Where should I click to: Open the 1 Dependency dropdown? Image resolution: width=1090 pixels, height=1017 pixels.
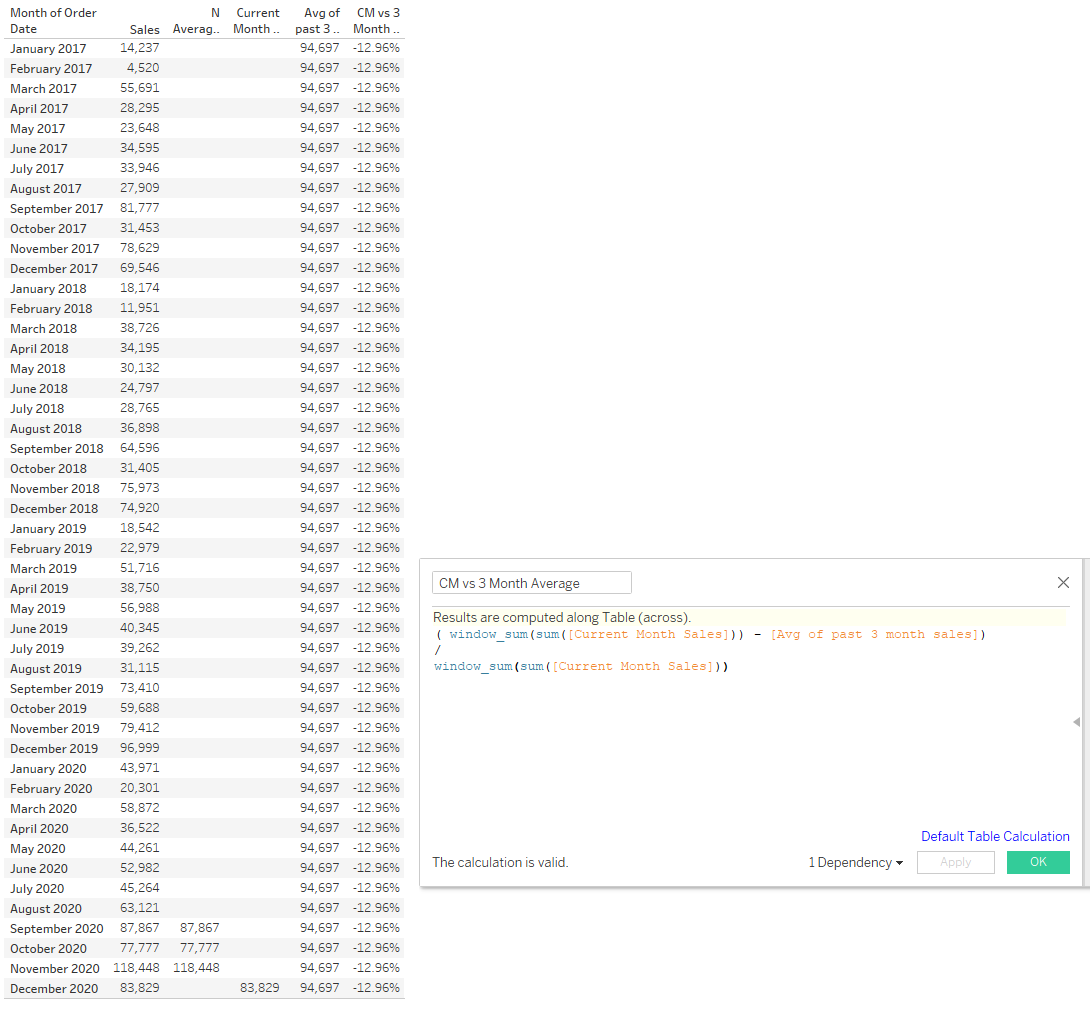click(856, 862)
